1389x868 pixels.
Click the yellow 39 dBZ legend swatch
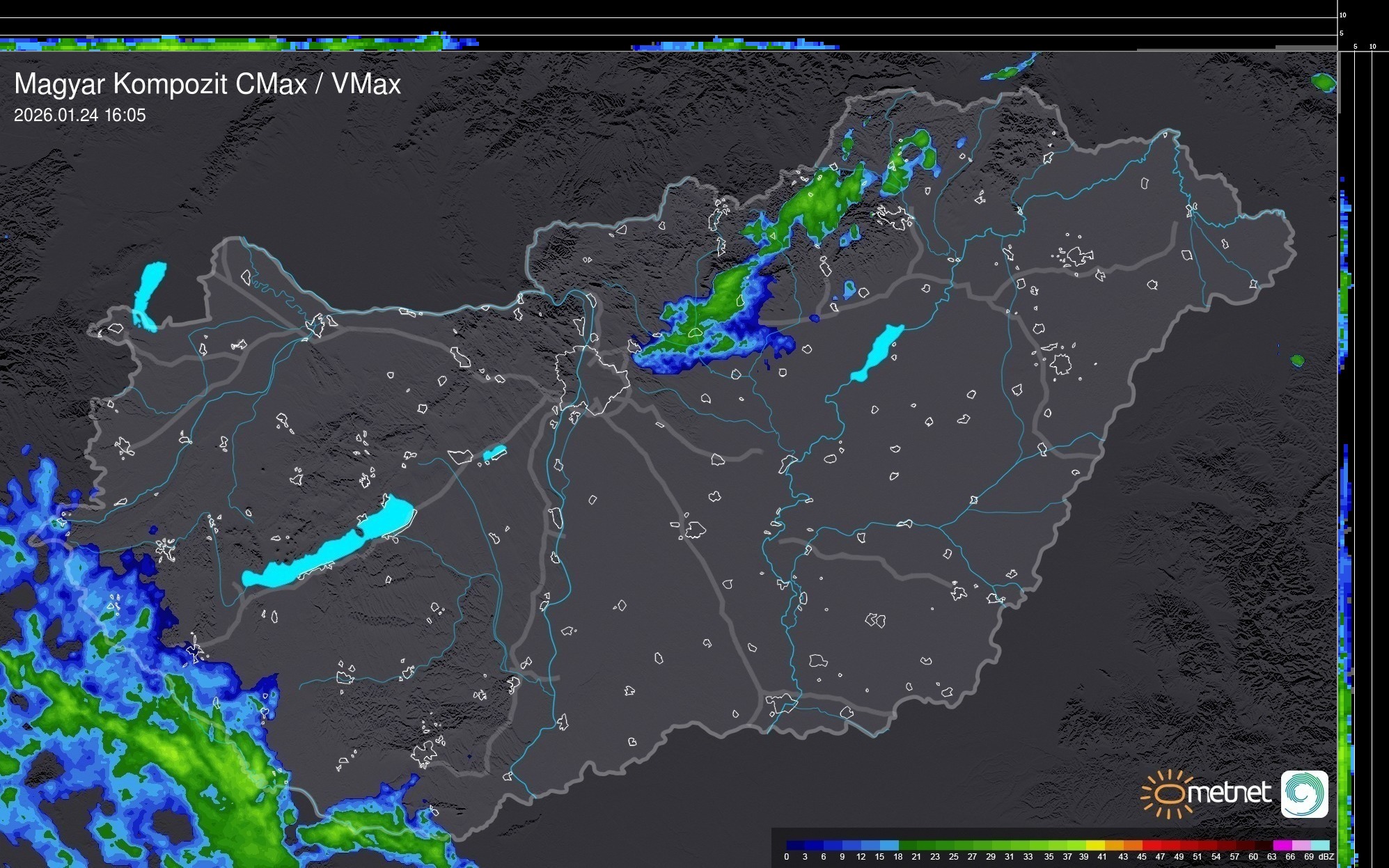[1094, 845]
